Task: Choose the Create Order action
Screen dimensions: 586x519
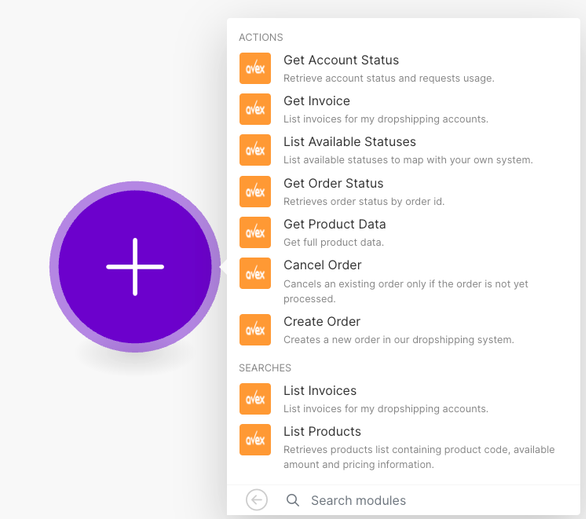Action: (x=404, y=330)
